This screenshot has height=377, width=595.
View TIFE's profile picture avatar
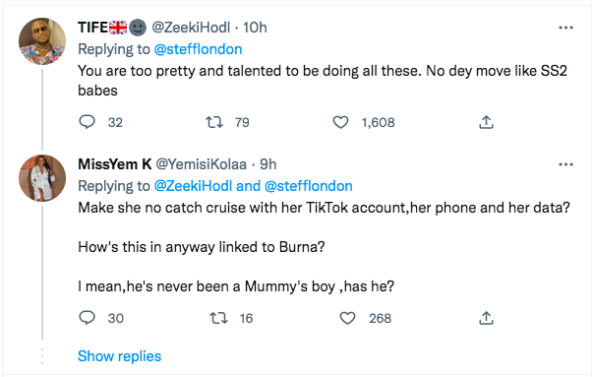tap(42, 41)
